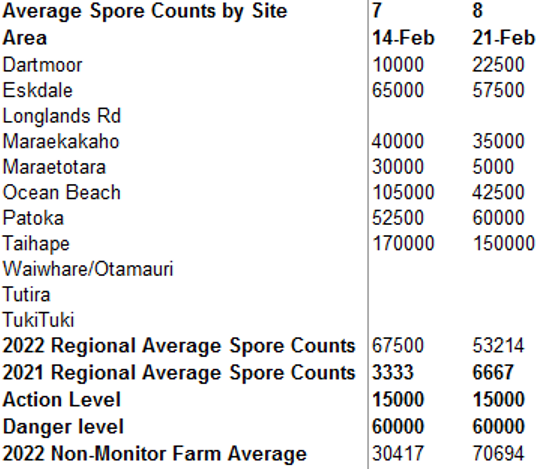Click the Action Level row label

[x=62, y=400]
